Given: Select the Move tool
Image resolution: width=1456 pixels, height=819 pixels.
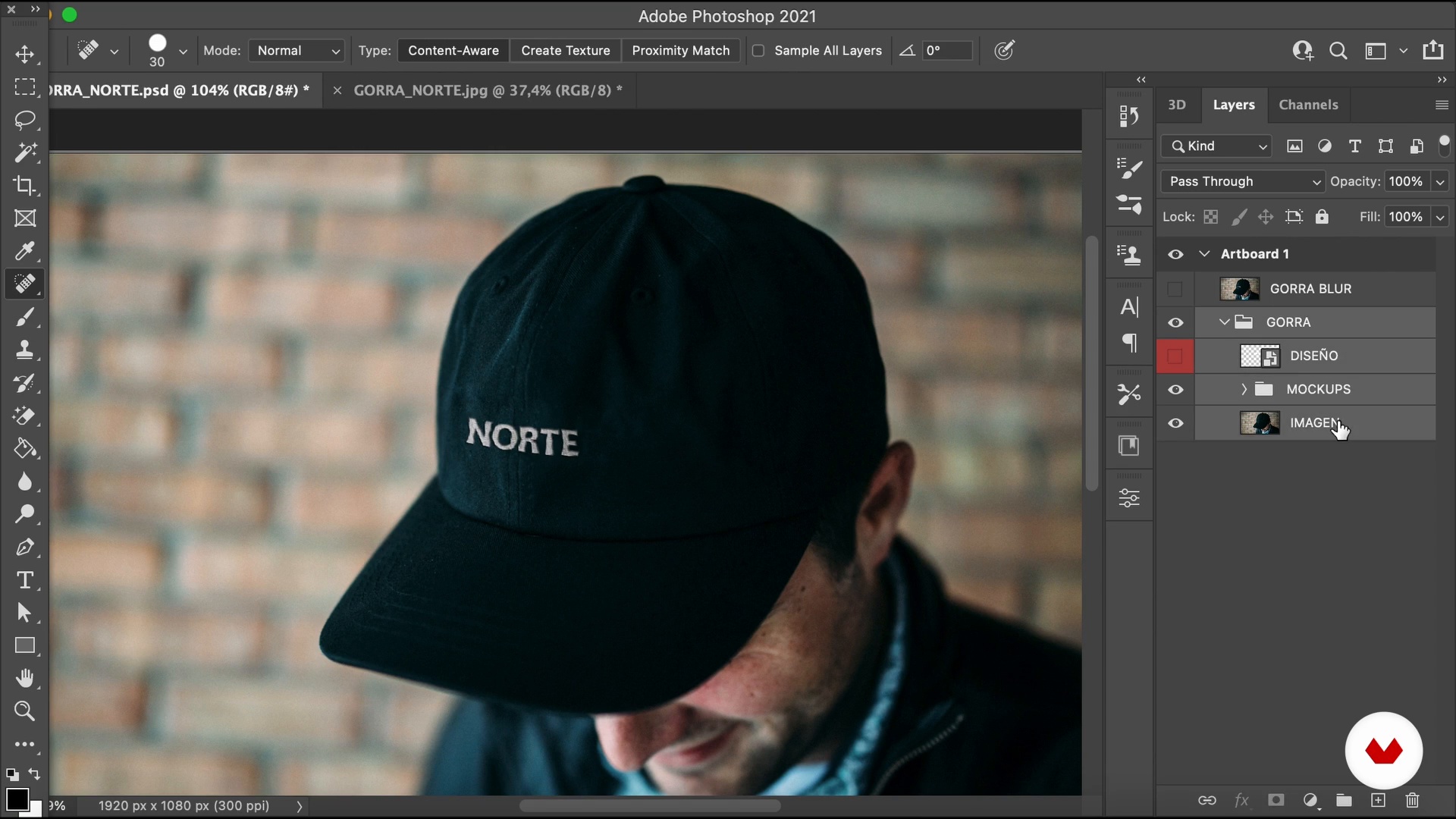Looking at the screenshot, I should [25, 54].
